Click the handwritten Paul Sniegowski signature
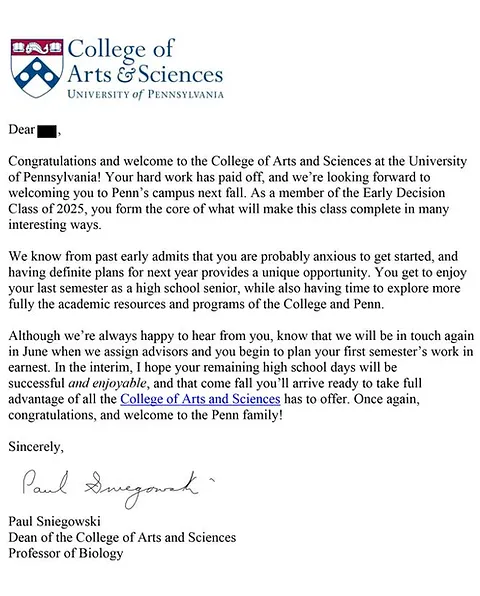Screen dimensions: 480x596 click(114, 488)
